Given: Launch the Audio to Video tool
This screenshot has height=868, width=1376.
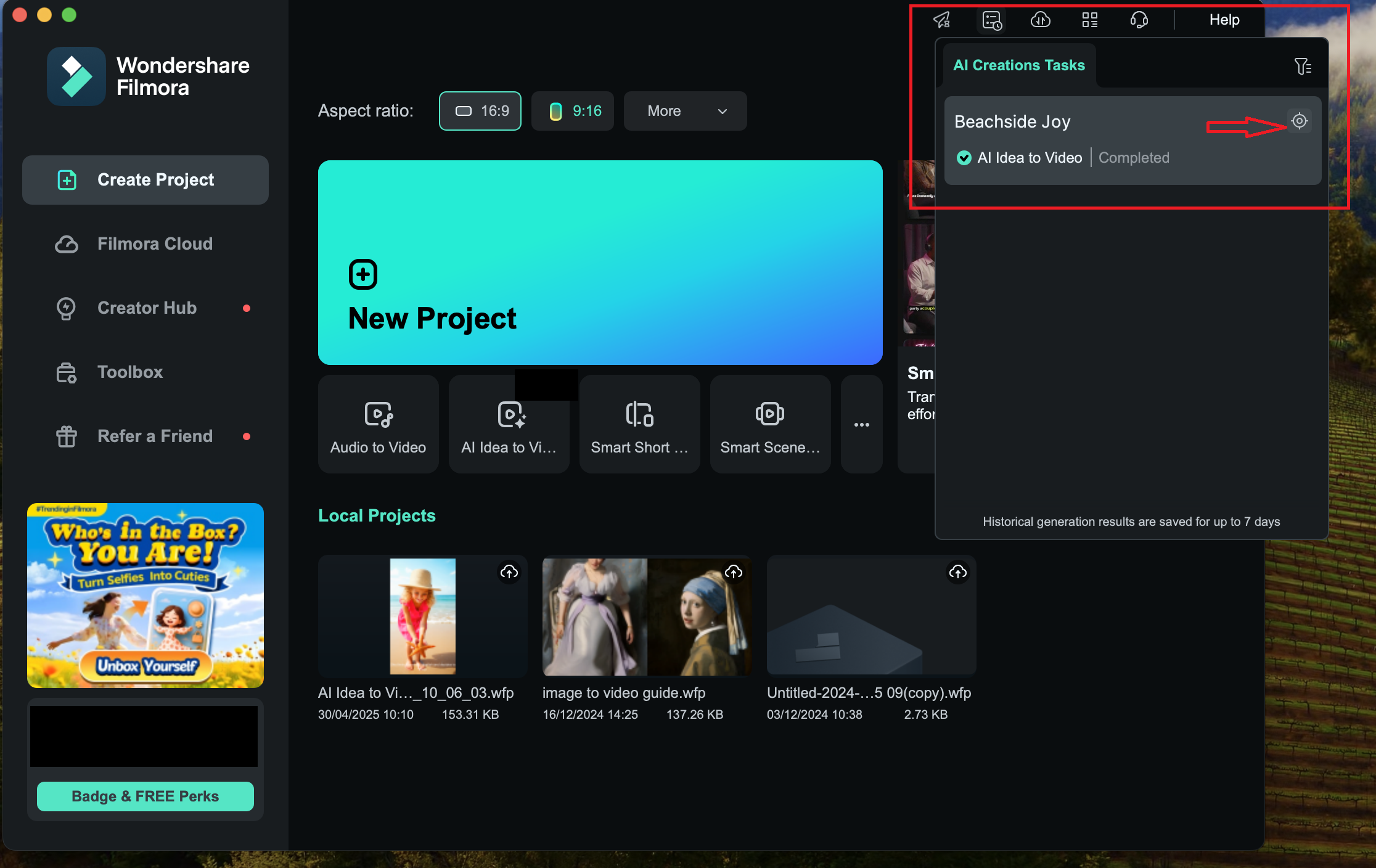Looking at the screenshot, I should point(378,424).
